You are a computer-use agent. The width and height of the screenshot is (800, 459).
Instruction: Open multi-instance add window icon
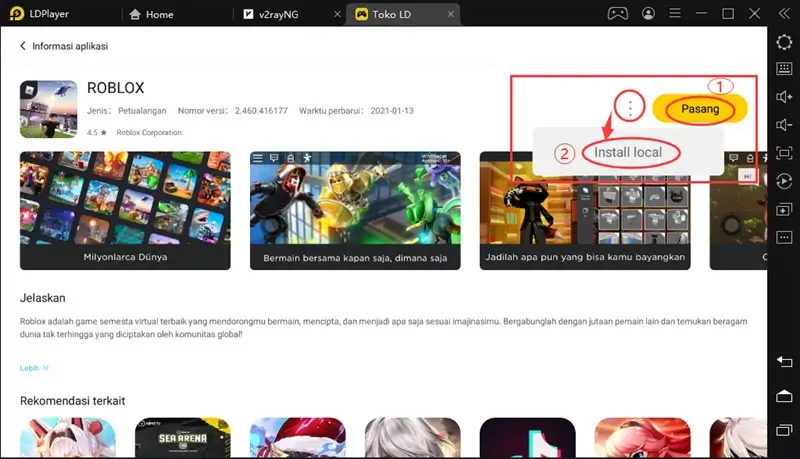[784, 210]
